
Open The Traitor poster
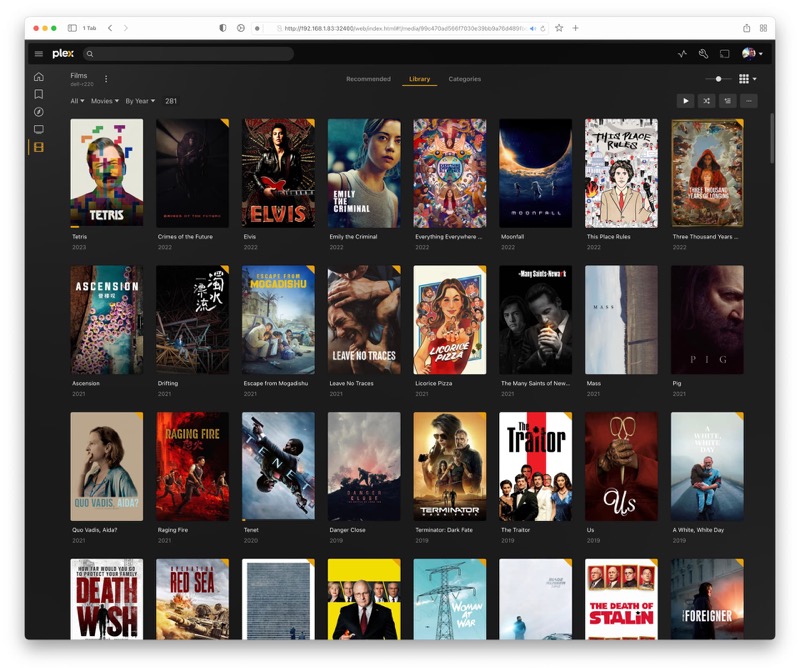[535, 466]
